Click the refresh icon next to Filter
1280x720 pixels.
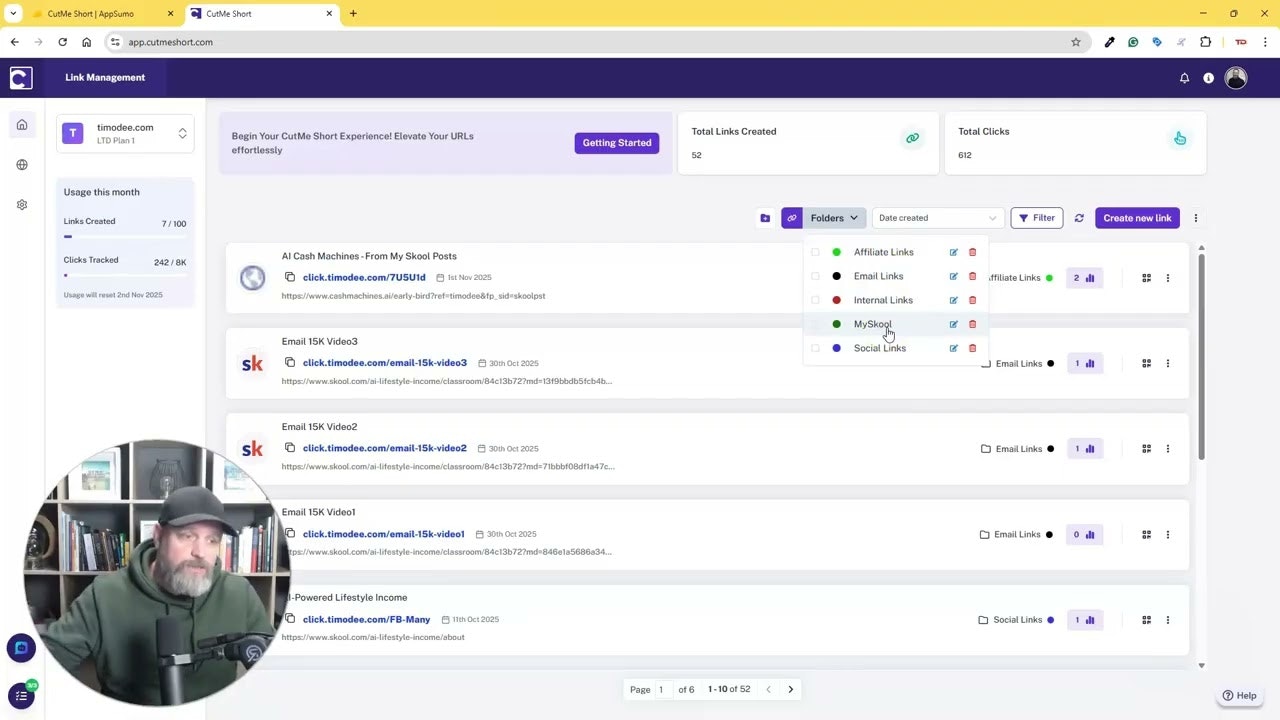point(1079,218)
